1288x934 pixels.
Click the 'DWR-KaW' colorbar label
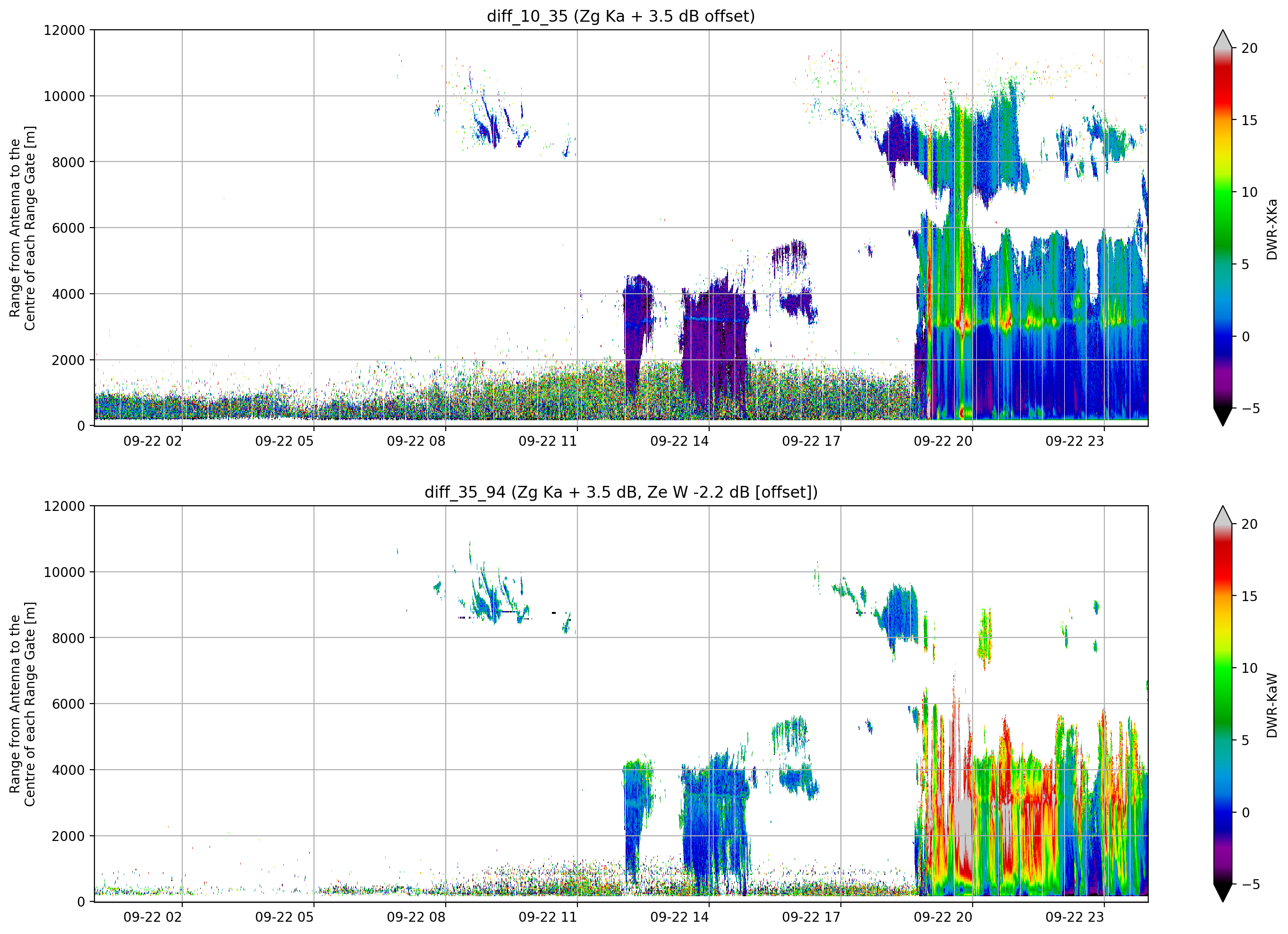click(1271, 705)
